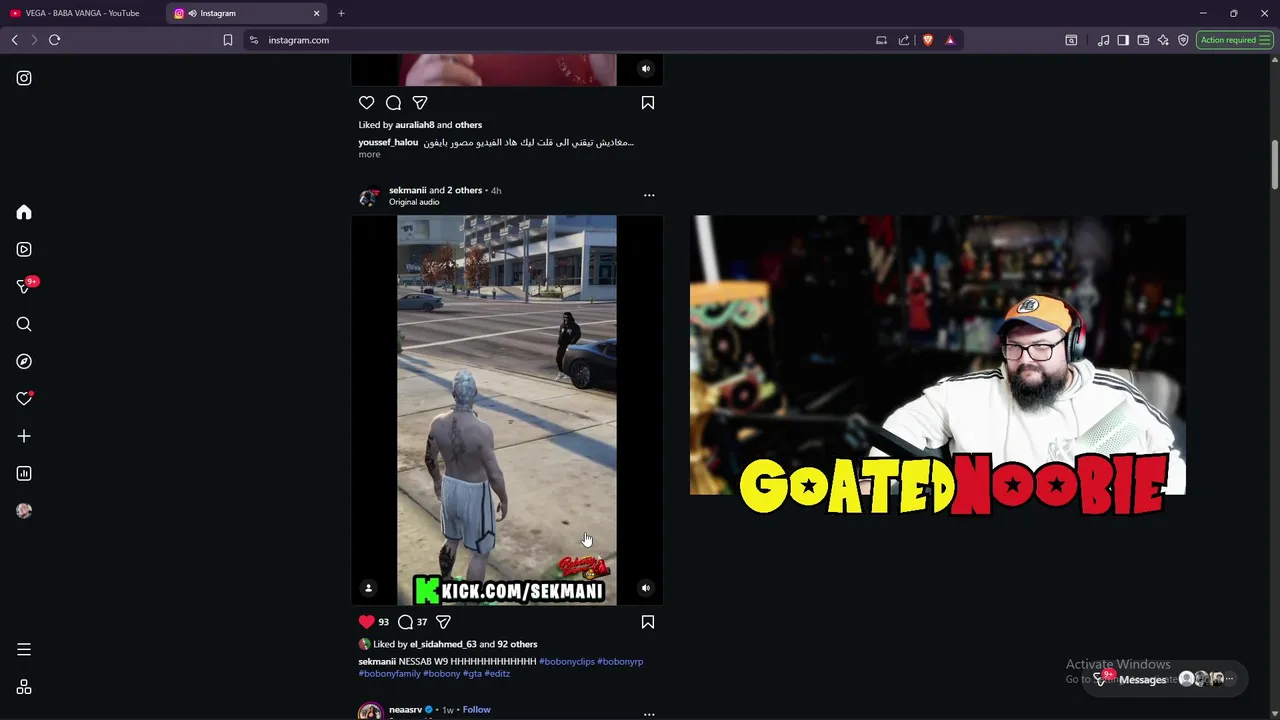Viewport: 1280px width, 720px height.
Task: Open options menu for sekmanii post
Action: (x=649, y=196)
